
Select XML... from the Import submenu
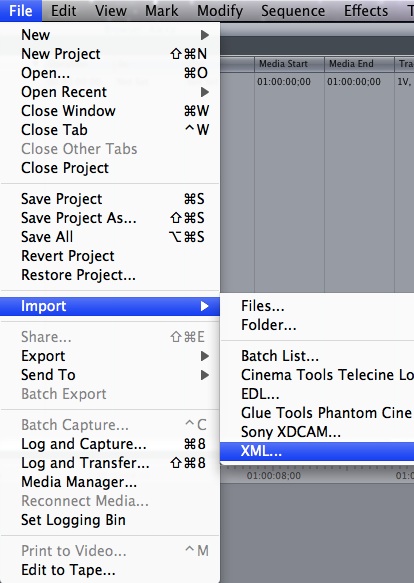coord(317,451)
